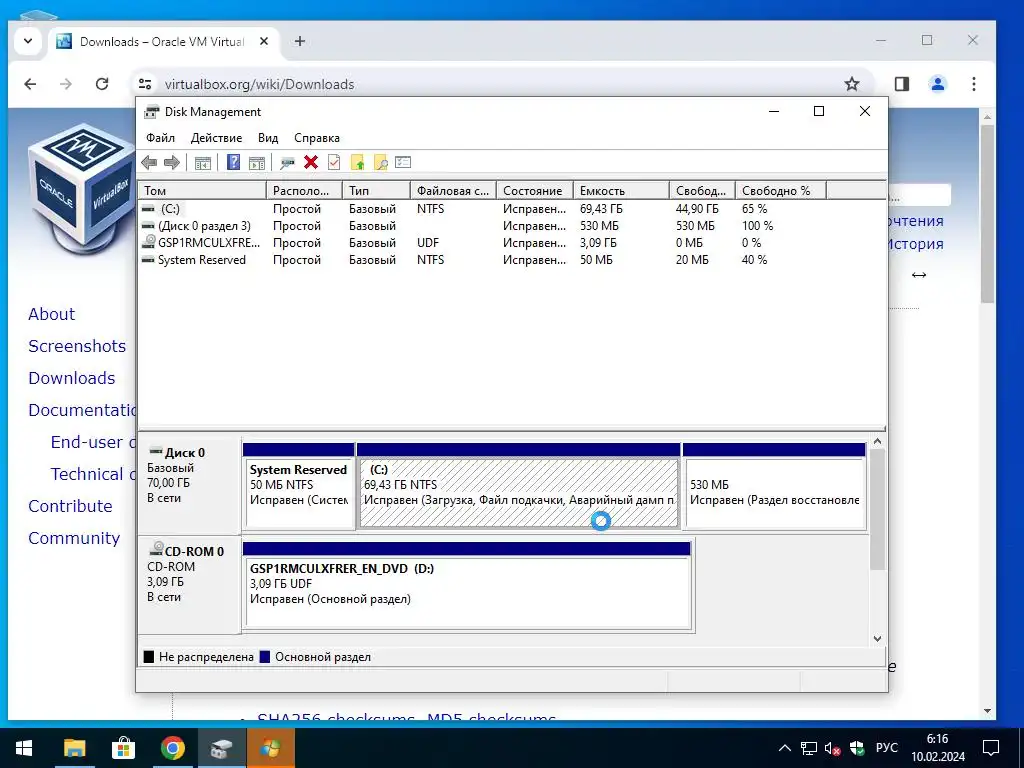This screenshot has height=768, width=1024.
Task: Select the 530 МБ recovery partition block
Action: 775,486
